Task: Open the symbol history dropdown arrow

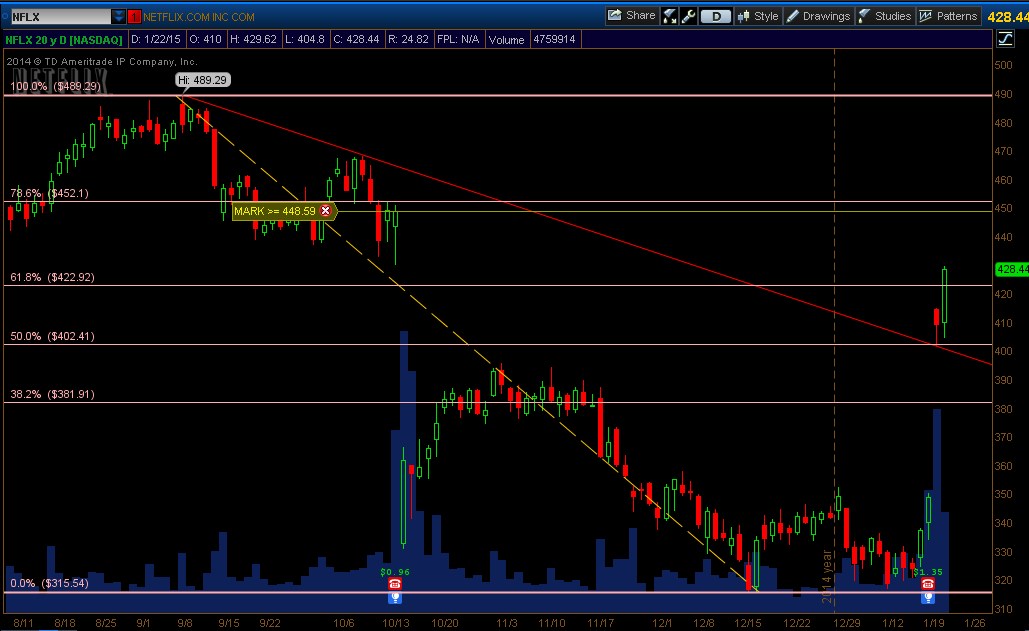Action: pos(118,16)
